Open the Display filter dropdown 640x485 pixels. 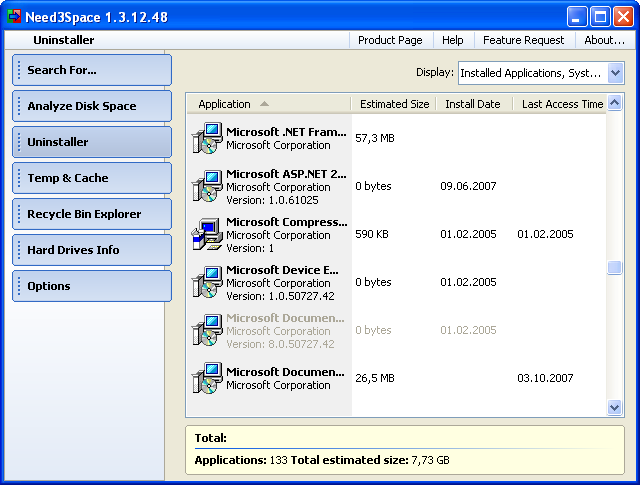(615, 73)
